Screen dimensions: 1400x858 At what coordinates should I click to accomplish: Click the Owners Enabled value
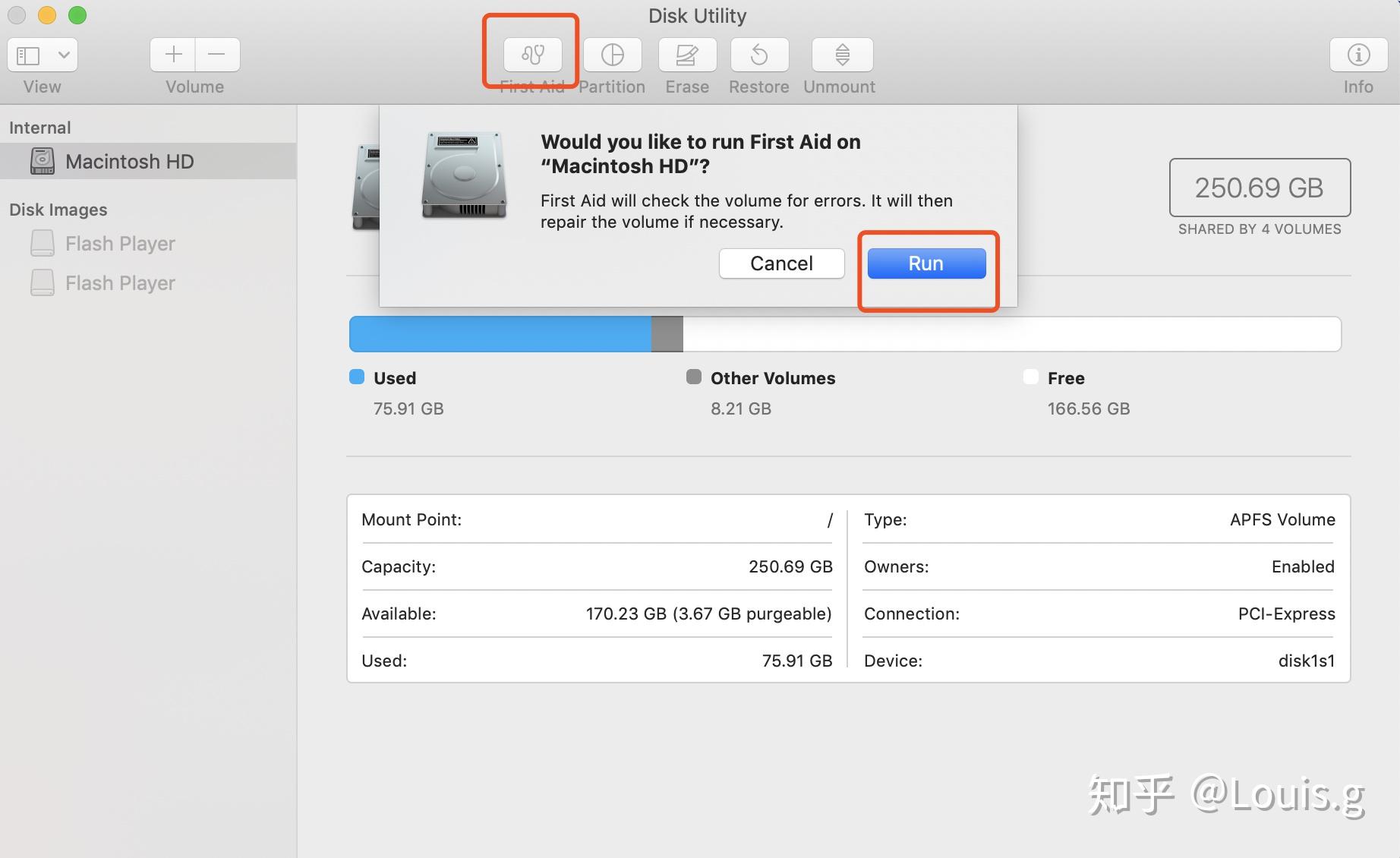pos(1303,566)
